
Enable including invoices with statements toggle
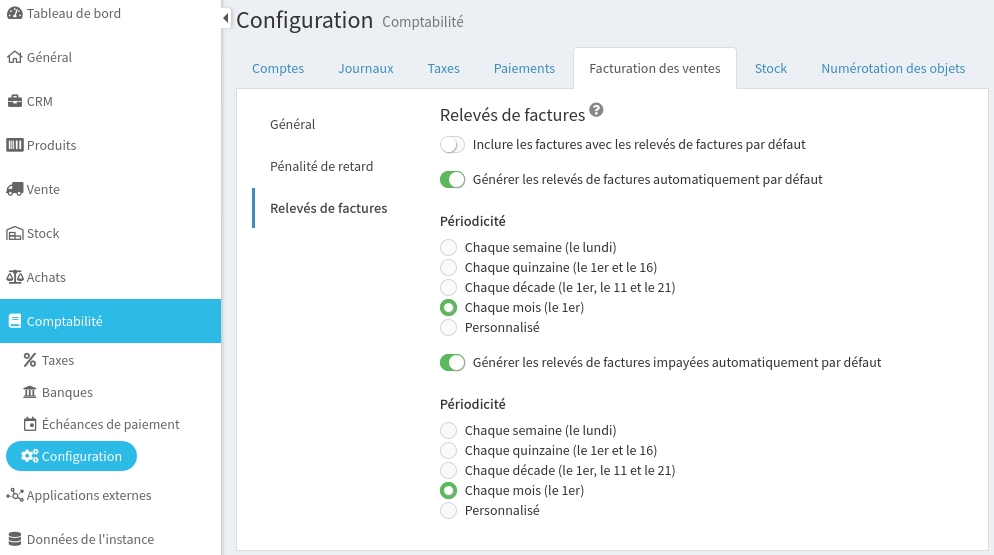(x=452, y=145)
